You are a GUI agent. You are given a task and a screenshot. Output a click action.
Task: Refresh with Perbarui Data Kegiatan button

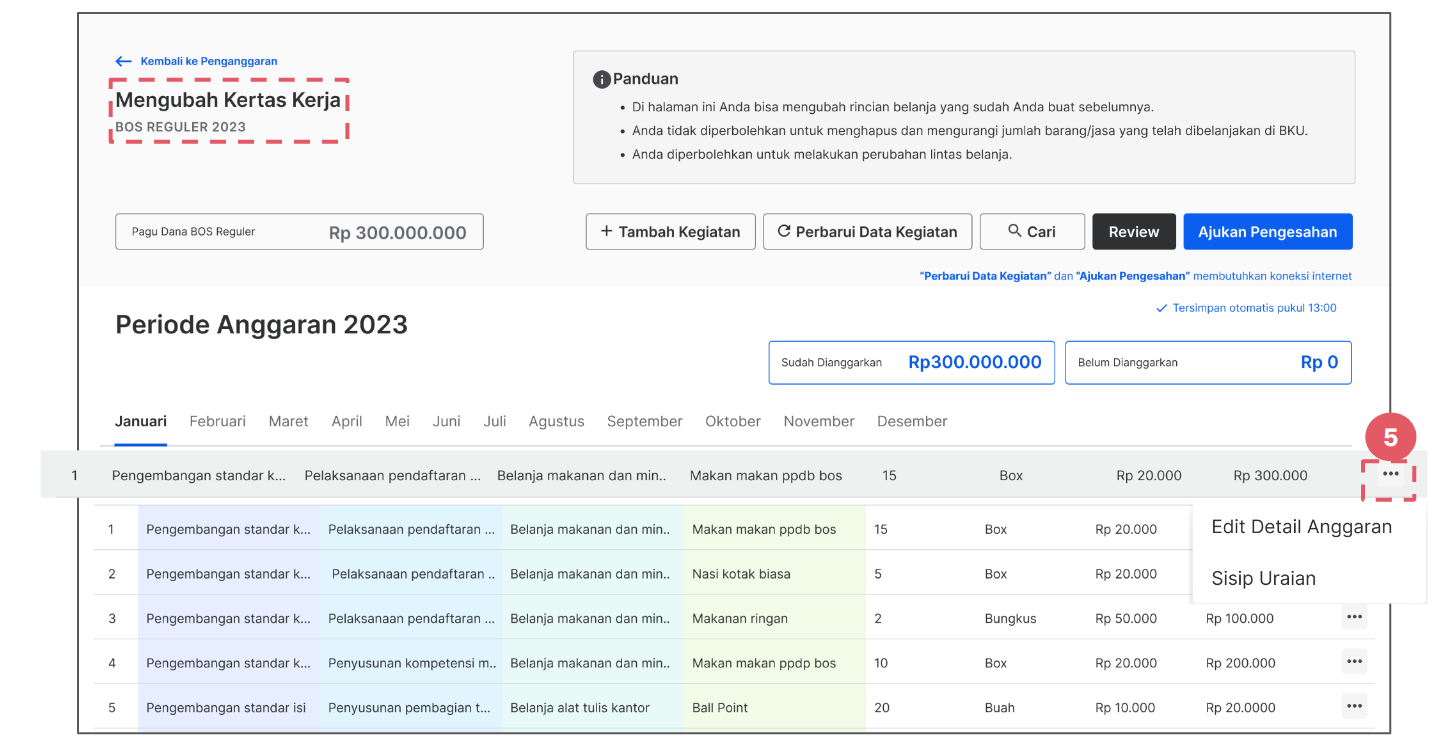coord(867,231)
